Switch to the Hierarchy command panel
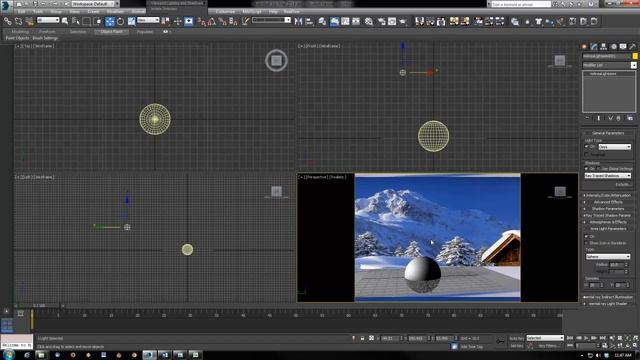 click(x=604, y=47)
